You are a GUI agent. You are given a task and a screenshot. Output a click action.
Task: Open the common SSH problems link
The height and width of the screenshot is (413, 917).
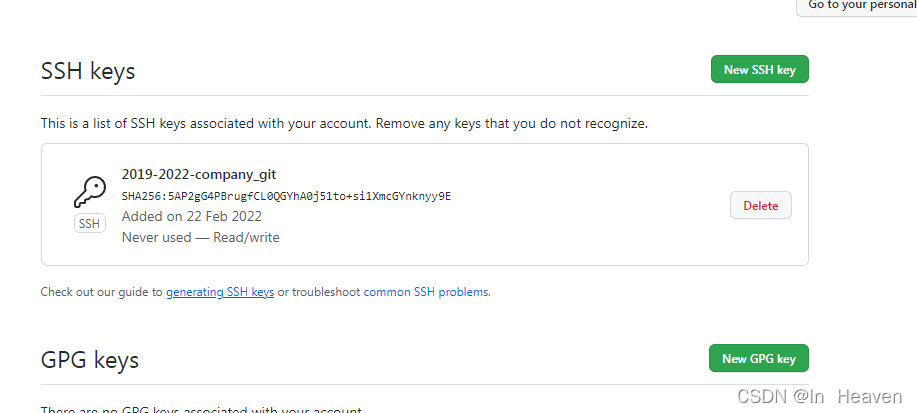tap(426, 292)
